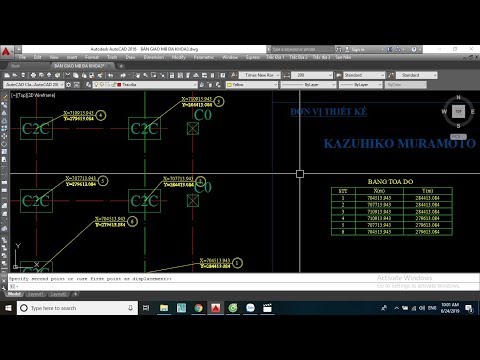Image resolution: width=480 pixels, height=360 pixels.
Task: Open the Task View taskbar icon
Action: 146,308
